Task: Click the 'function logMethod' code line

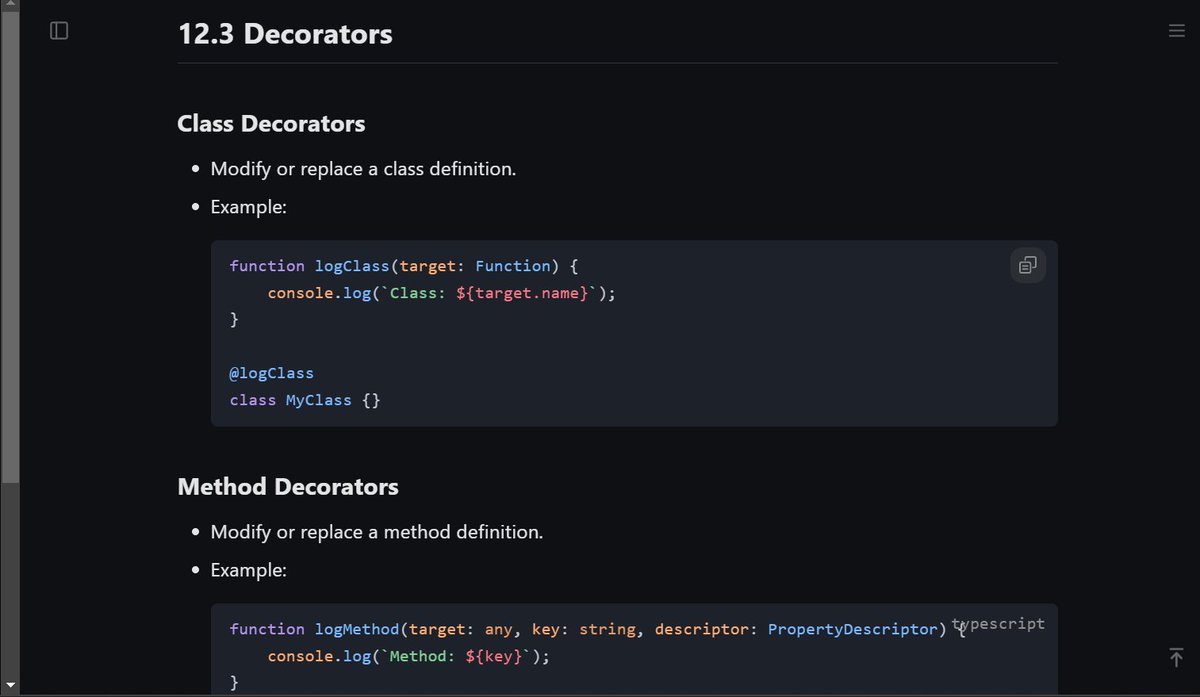Action: (597, 629)
